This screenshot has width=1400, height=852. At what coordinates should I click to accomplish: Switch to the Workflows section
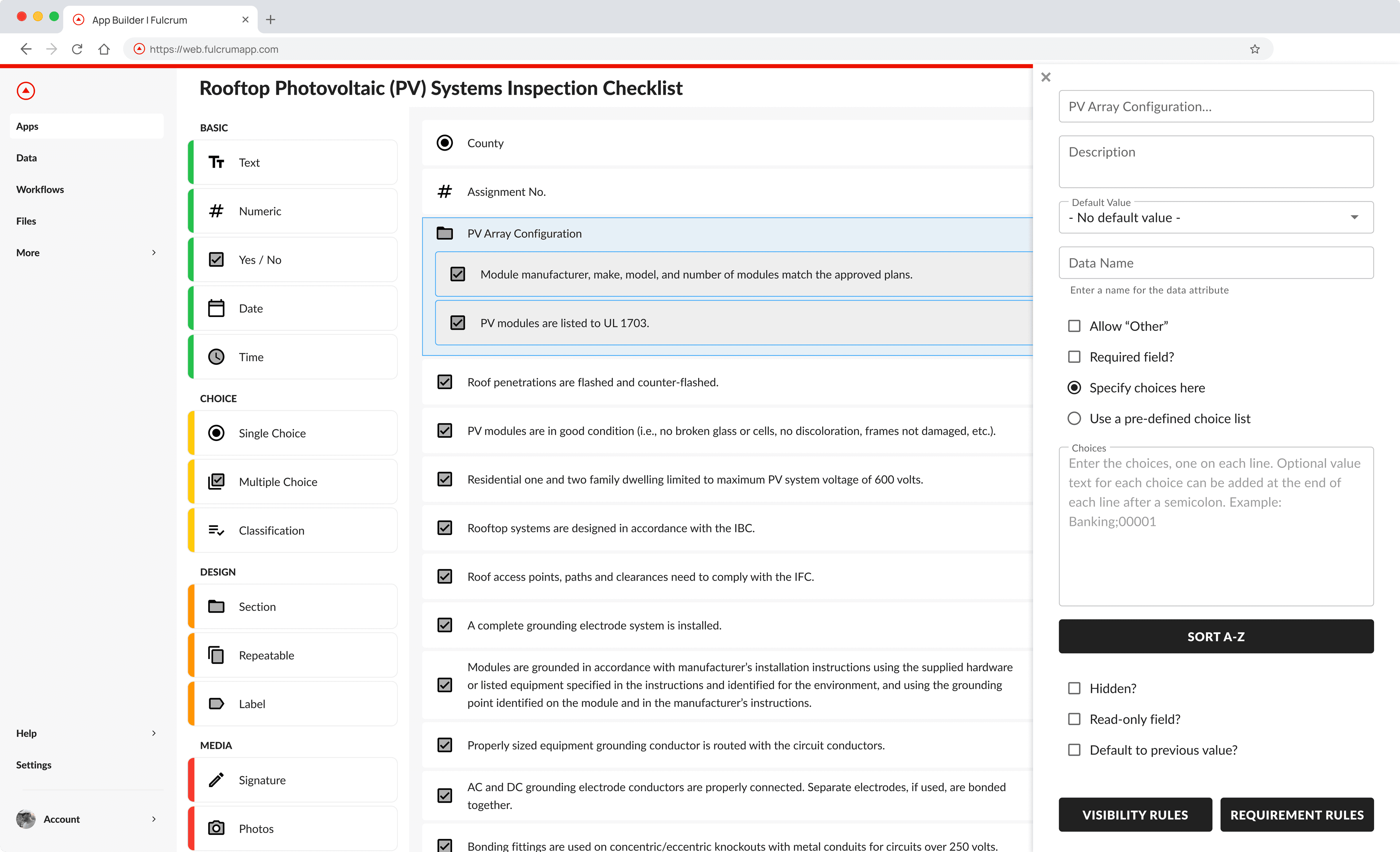[x=40, y=189]
